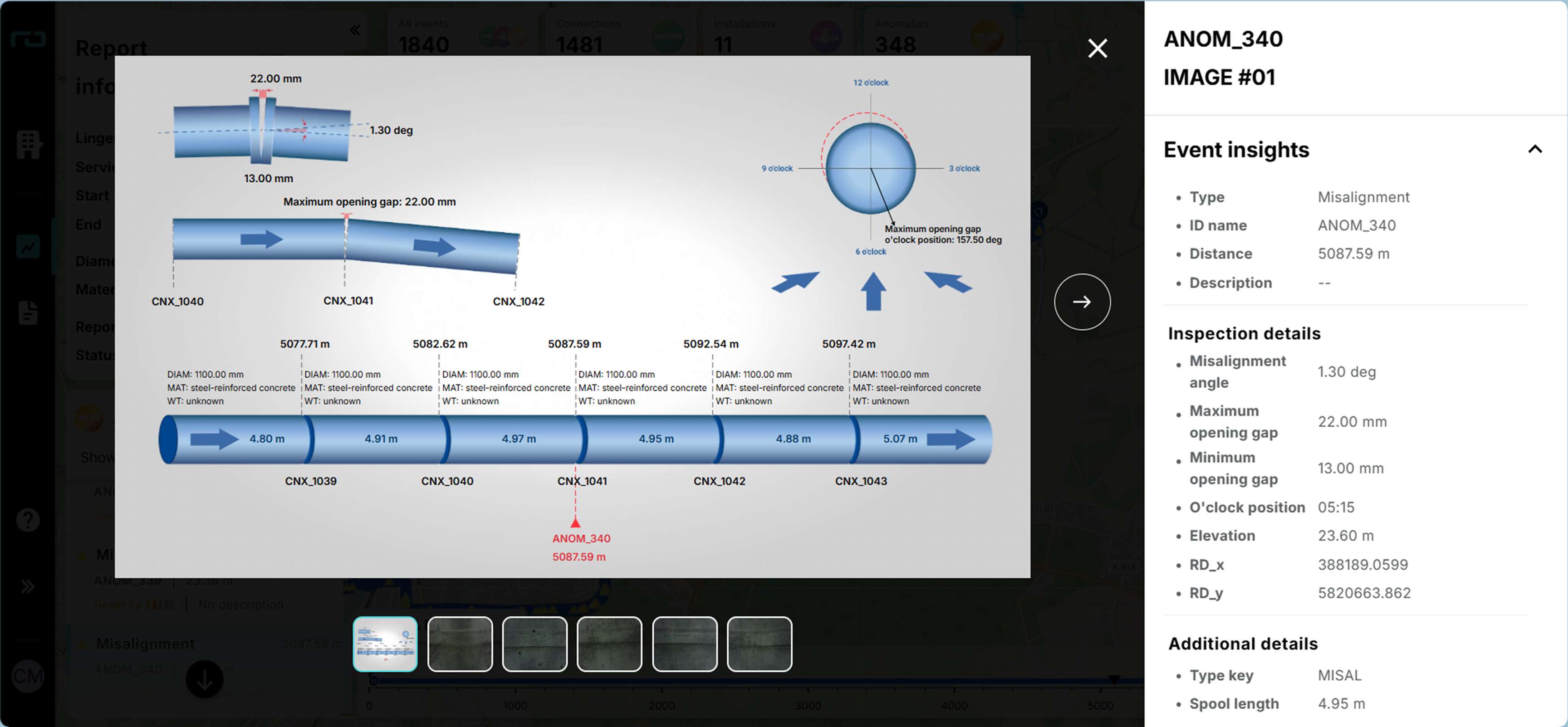The width and height of the screenshot is (1568, 727).
Task: Click the 2000 mark on the distance timeline
Action: 661,706
